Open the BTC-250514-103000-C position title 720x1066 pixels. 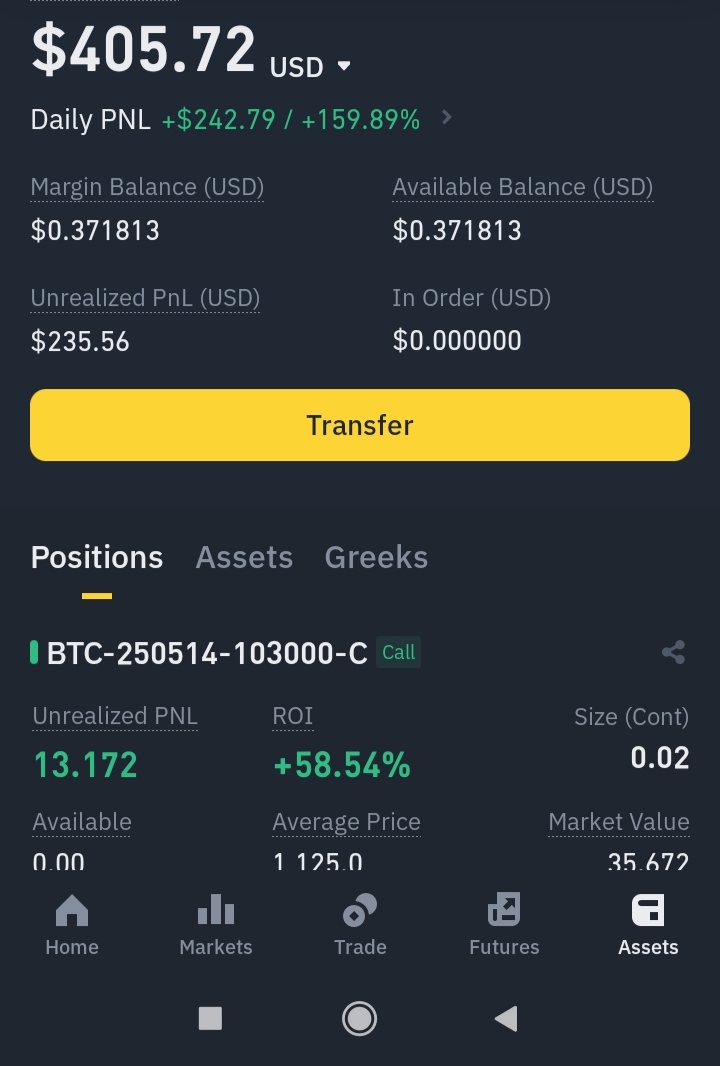pos(207,653)
